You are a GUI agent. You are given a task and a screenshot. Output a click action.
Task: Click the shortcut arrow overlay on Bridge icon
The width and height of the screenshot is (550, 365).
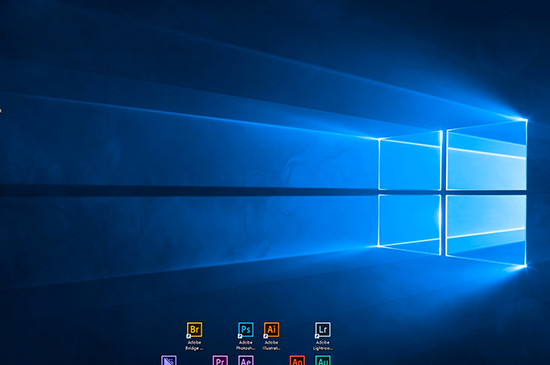[x=189, y=336]
